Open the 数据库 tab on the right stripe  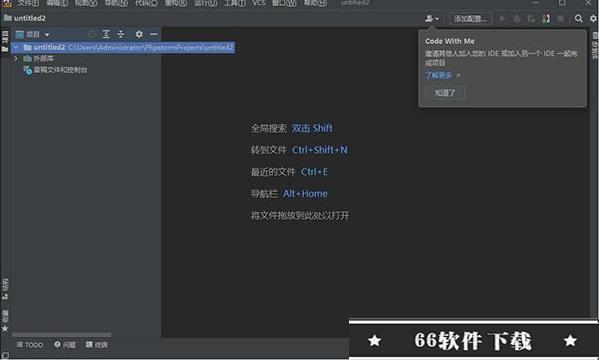[595, 46]
